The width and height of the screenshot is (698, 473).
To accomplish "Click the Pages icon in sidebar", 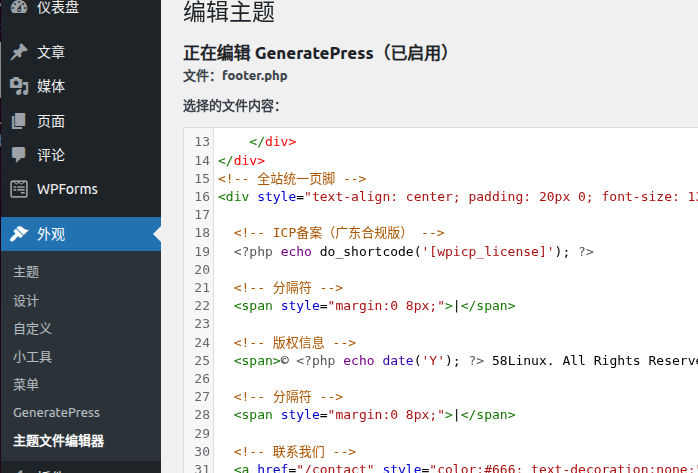I will [19, 121].
